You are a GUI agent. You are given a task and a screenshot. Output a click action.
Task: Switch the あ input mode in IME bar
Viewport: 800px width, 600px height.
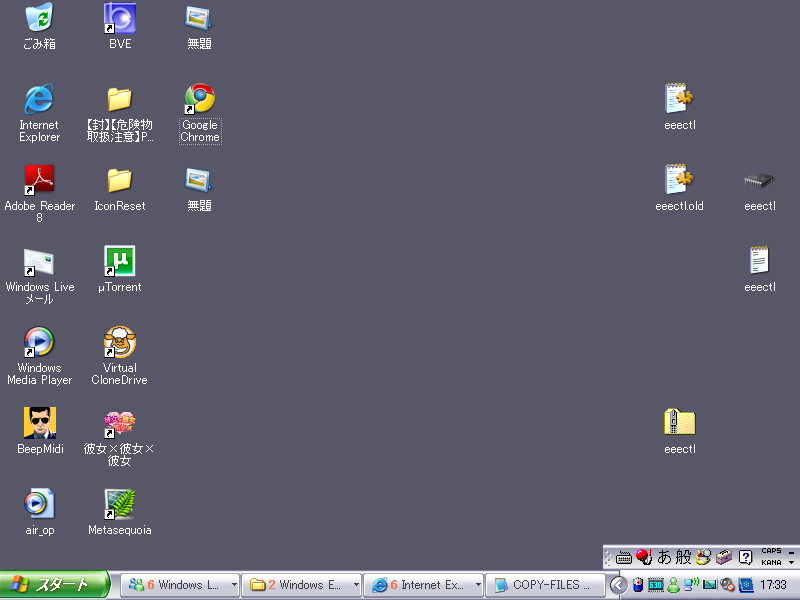pyautogui.click(x=663, y=557)
